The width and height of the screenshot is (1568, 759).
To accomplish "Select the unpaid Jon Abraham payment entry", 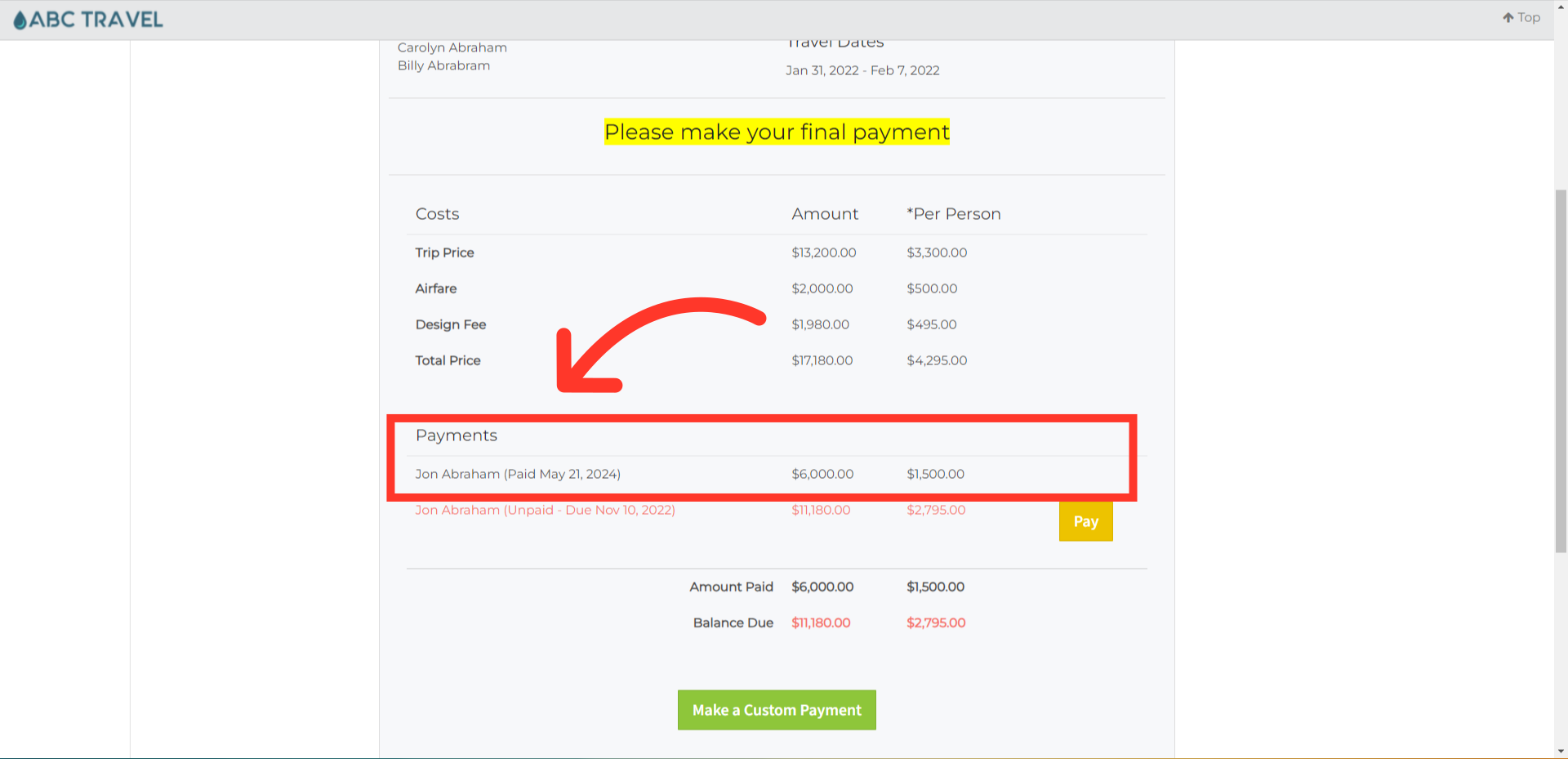I will pos(545,510).
